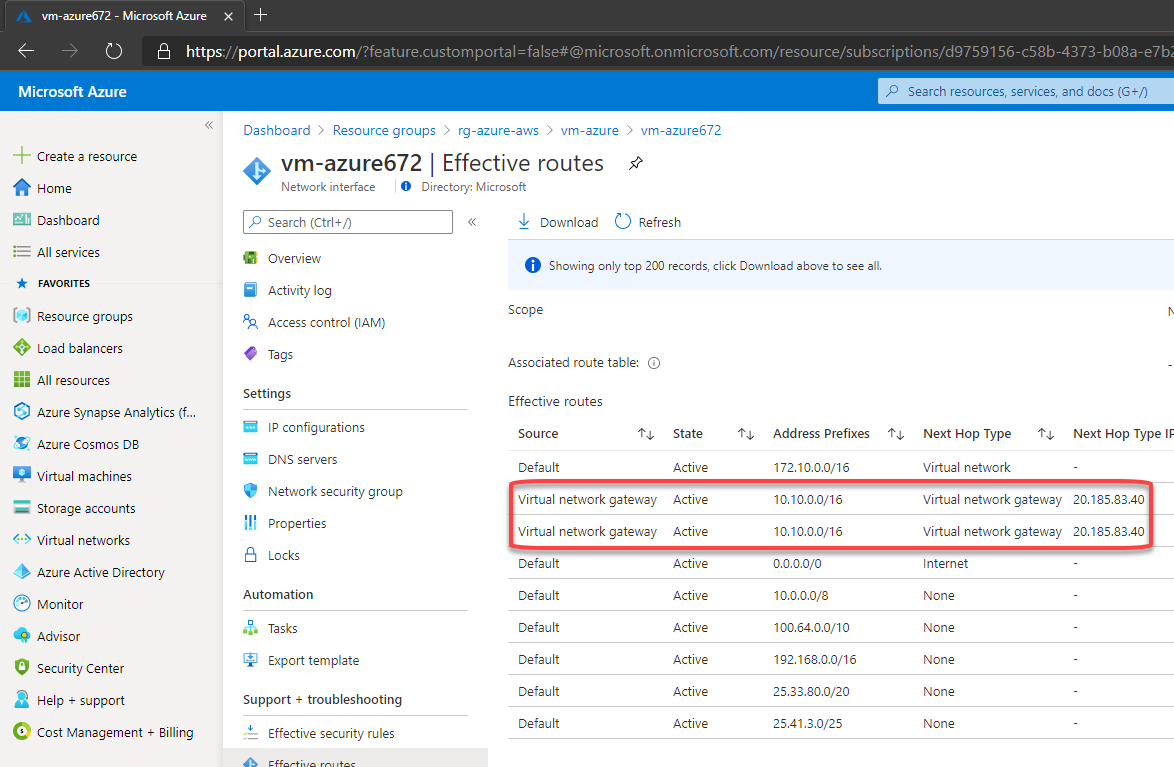Reload the page with browser refresh
This screenshot has height=767, width=1174.
(114, 51)
